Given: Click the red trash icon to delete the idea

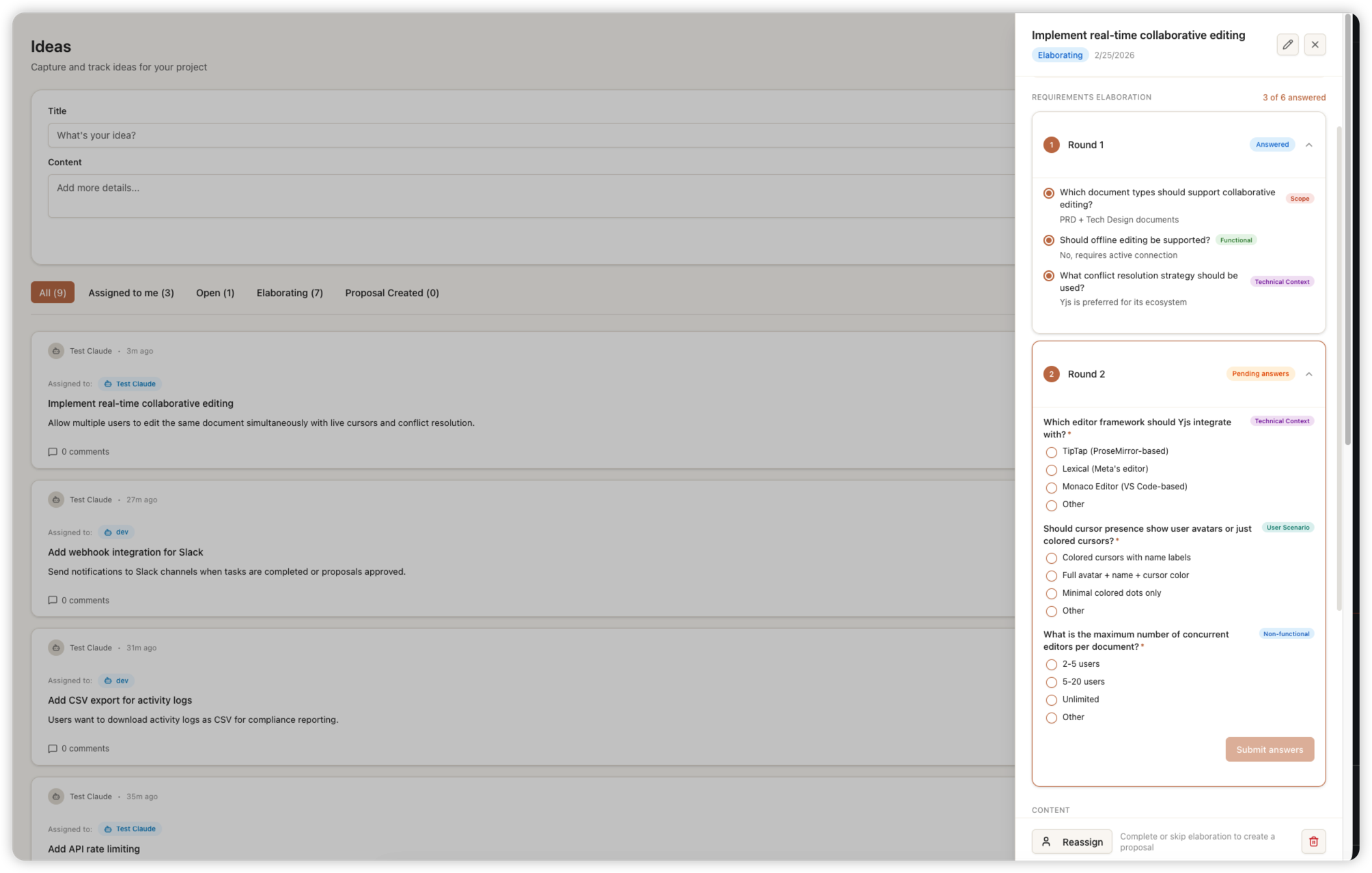Looking at the screenshot, I should (1313, 841).
